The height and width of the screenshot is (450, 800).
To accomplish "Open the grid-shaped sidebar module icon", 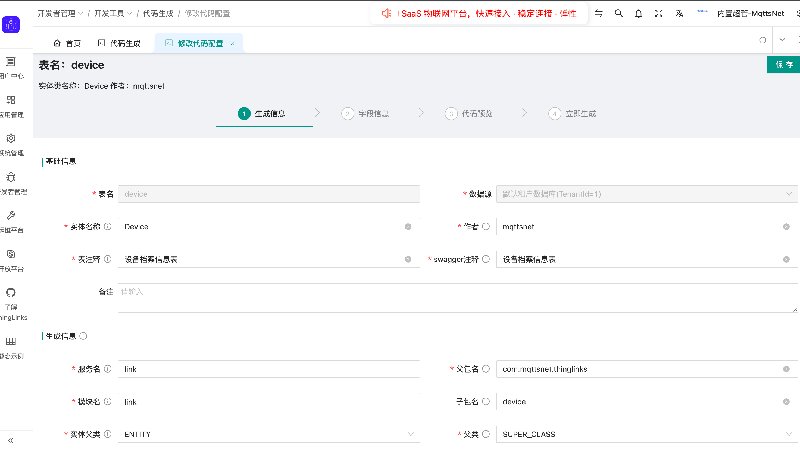I will click(x=11, y=100).
